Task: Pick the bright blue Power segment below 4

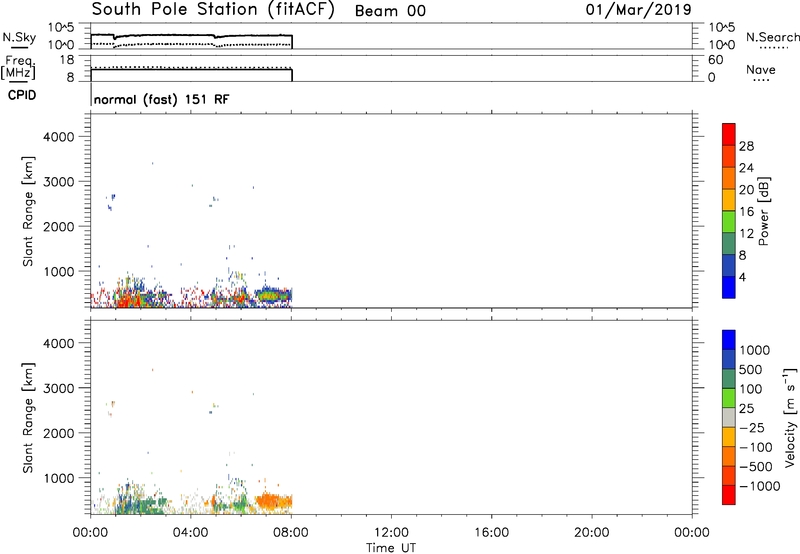Action: click(729, 287)
